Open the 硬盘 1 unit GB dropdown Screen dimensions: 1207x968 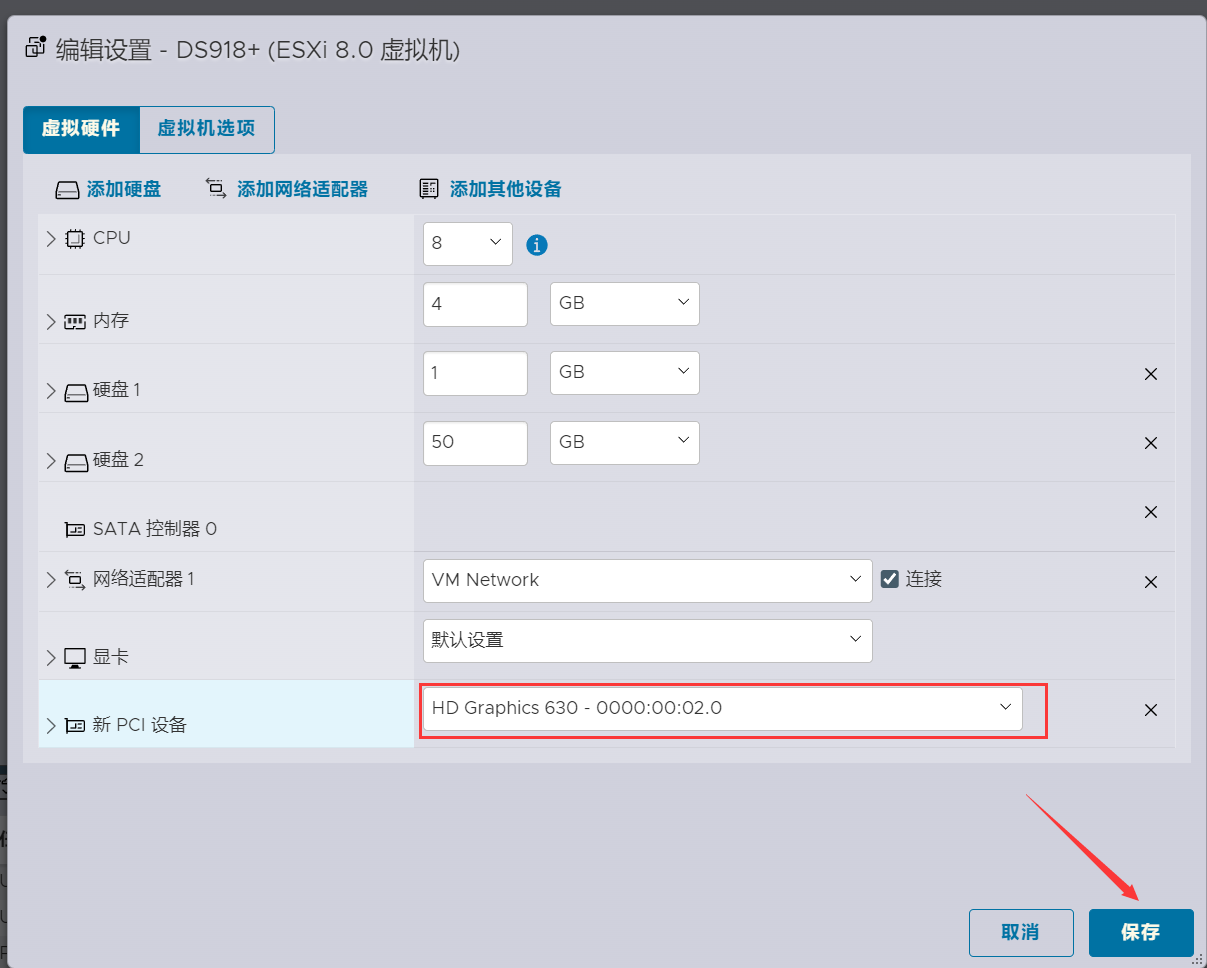[625, 373]
